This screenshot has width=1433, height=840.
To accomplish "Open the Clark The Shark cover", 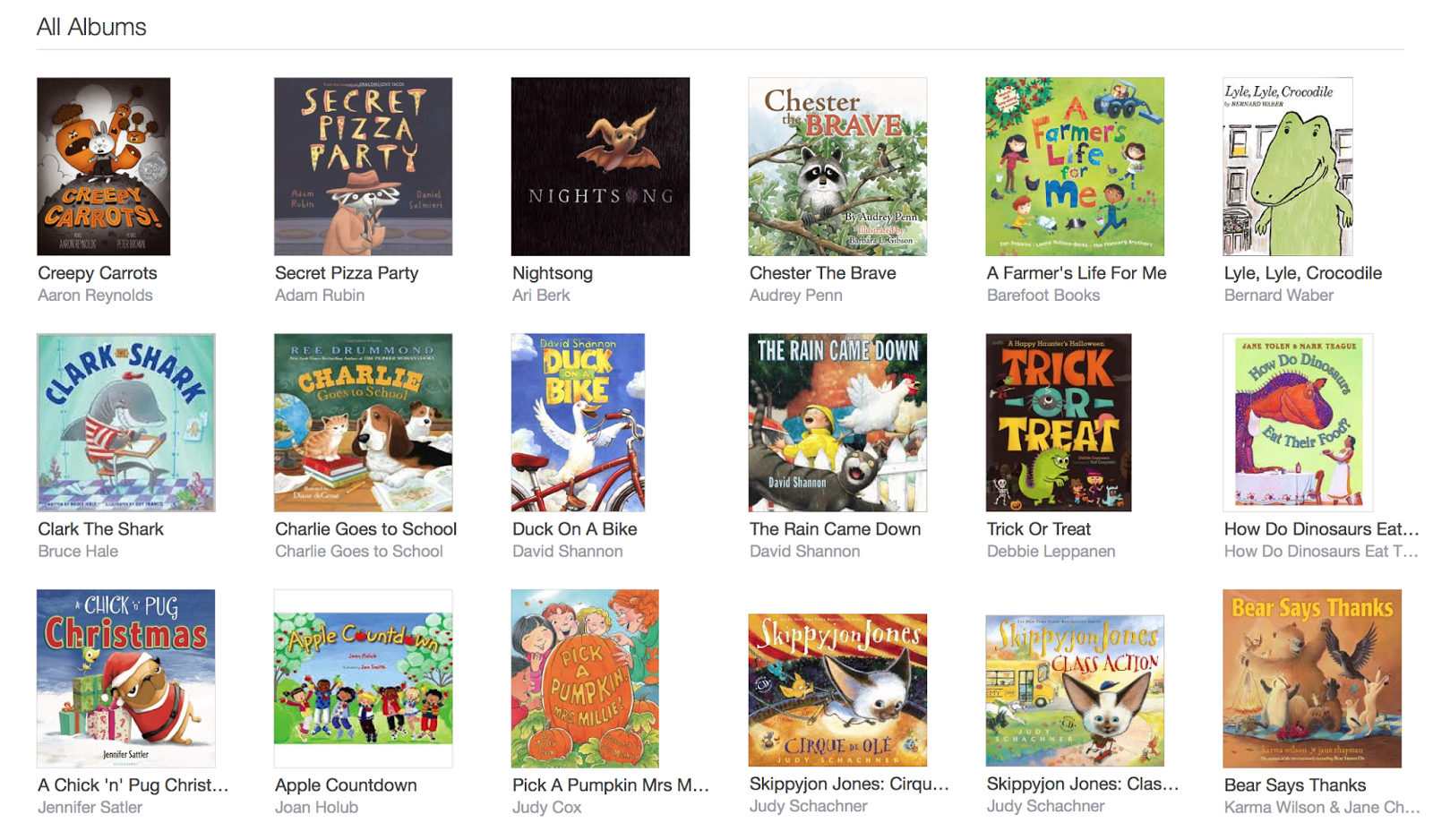I will (x=125, y=423).
